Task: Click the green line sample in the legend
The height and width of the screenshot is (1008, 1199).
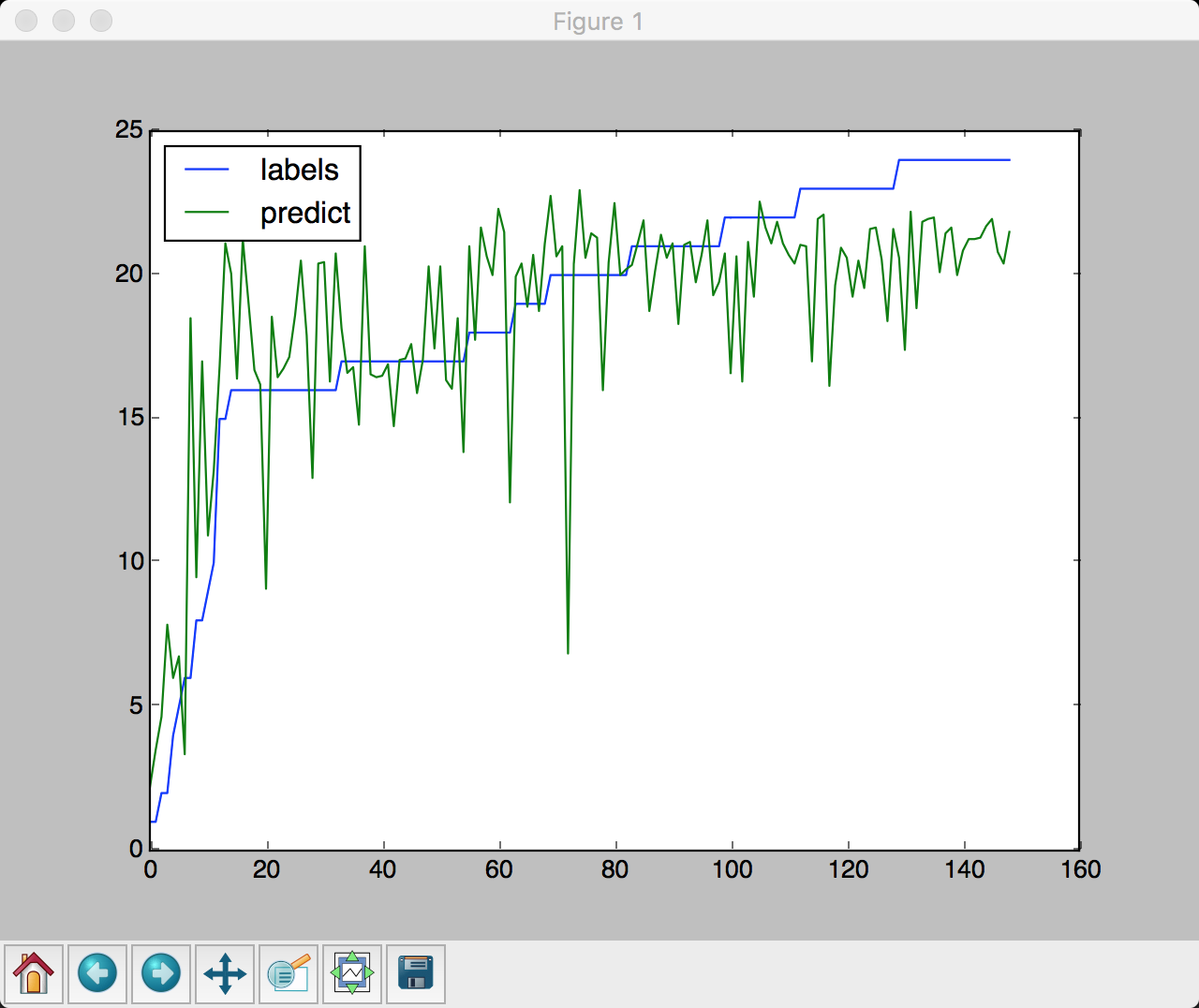Action: coord(207,213)
